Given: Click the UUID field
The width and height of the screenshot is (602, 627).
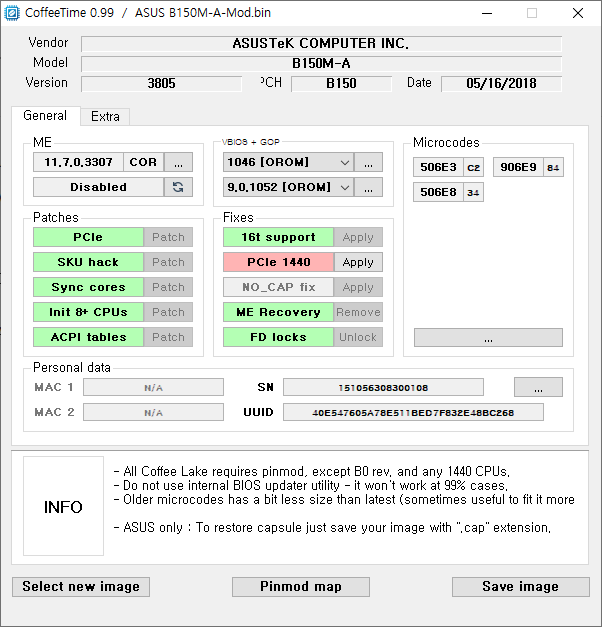Looking at the screenshot, I should coord(413,412).
